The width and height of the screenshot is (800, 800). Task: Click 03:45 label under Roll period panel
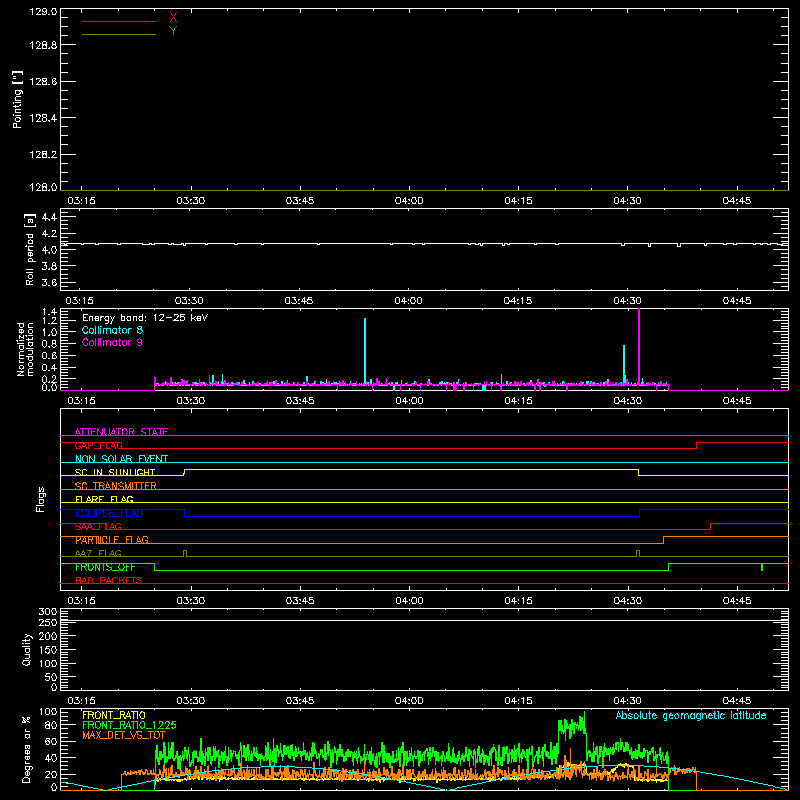click(x=299, y=301)
